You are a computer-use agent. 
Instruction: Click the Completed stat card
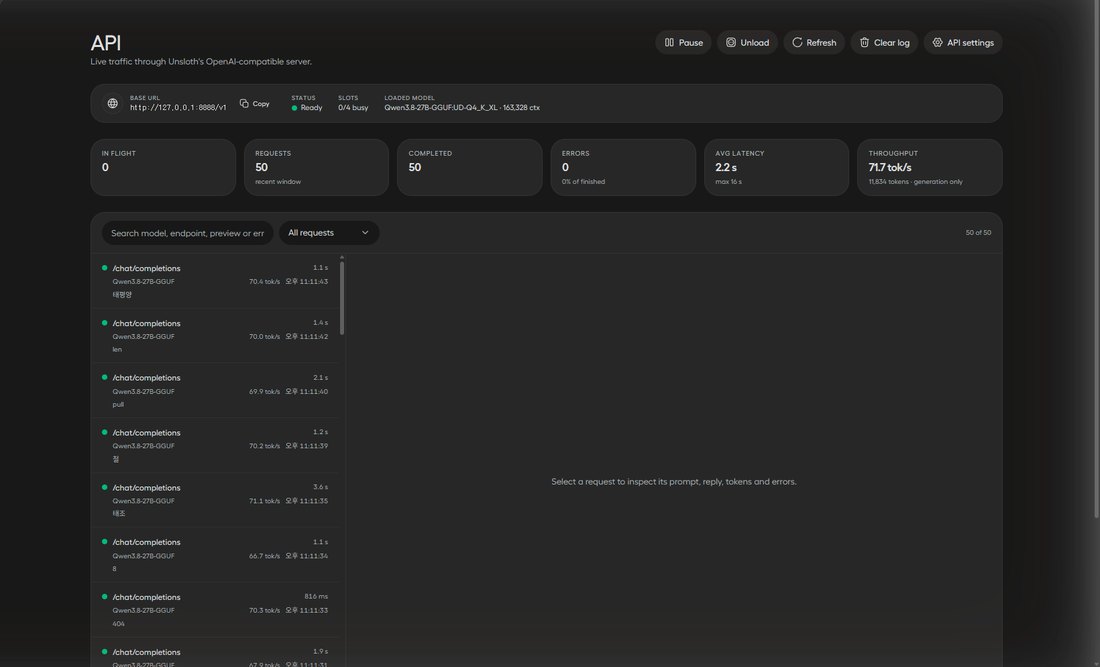(x=469, y=167)
